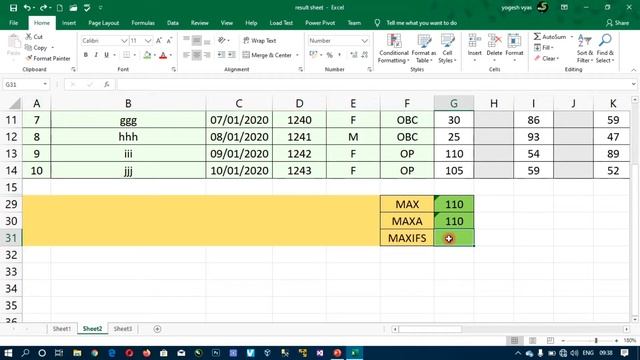This screenshot has height=360, width=640.
Task: Expand the Merge & Center options arrow
Action: coord(297,55)
